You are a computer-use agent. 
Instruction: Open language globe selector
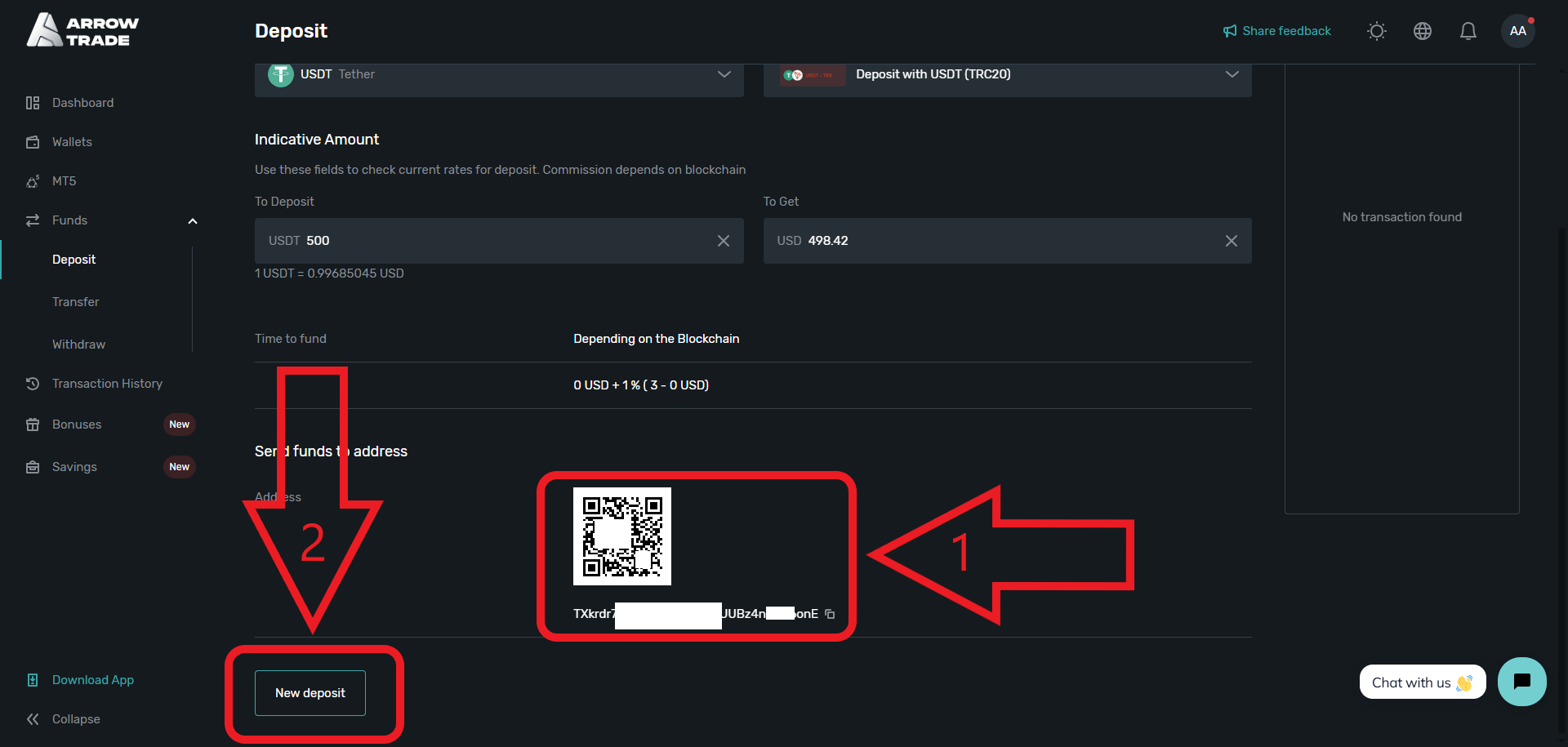point(1423,31)
